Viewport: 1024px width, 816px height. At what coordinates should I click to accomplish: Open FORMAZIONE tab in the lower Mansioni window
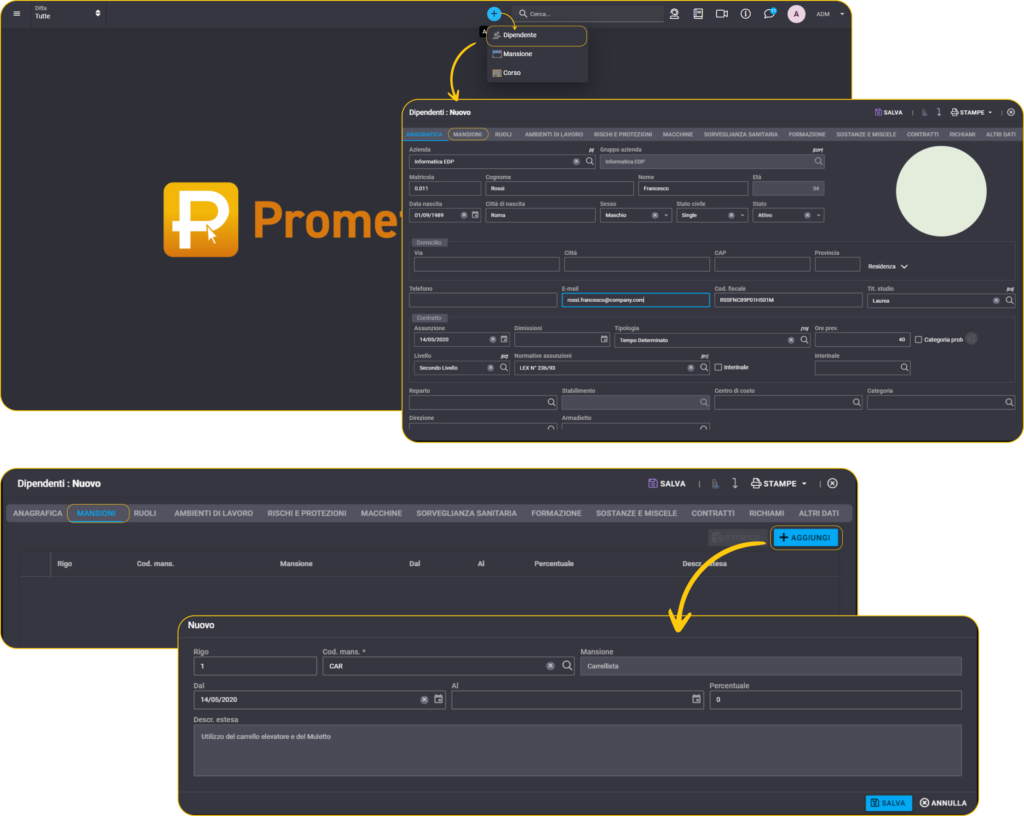[556, 514]
